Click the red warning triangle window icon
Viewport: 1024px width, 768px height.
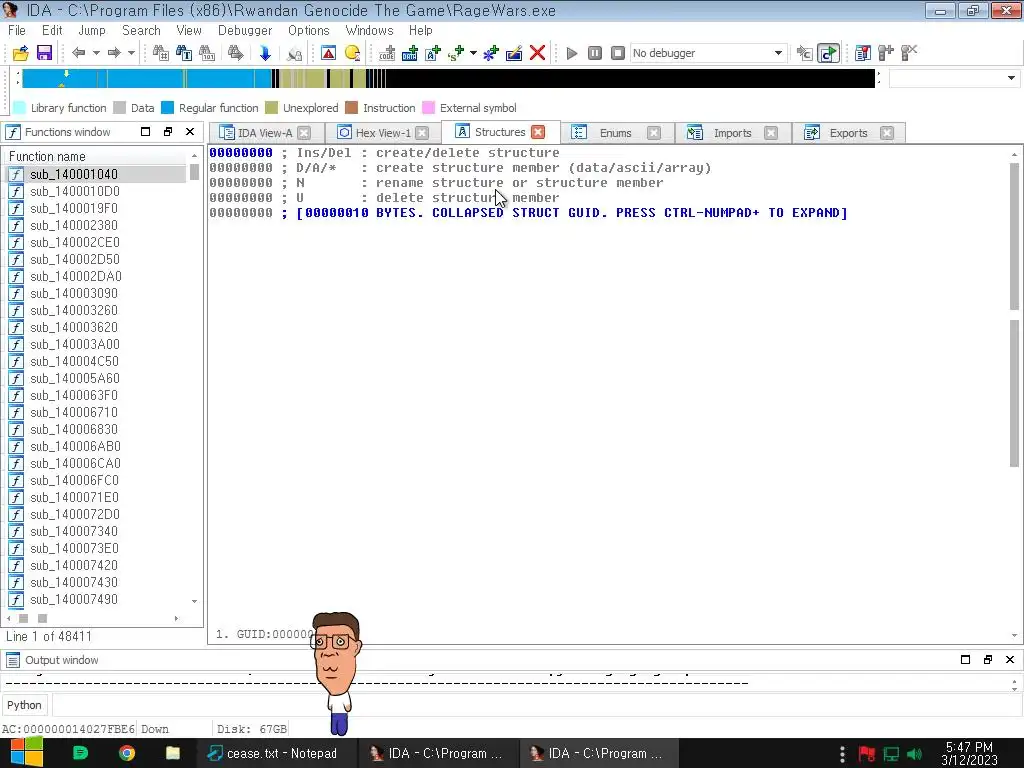tap(328, 53)
